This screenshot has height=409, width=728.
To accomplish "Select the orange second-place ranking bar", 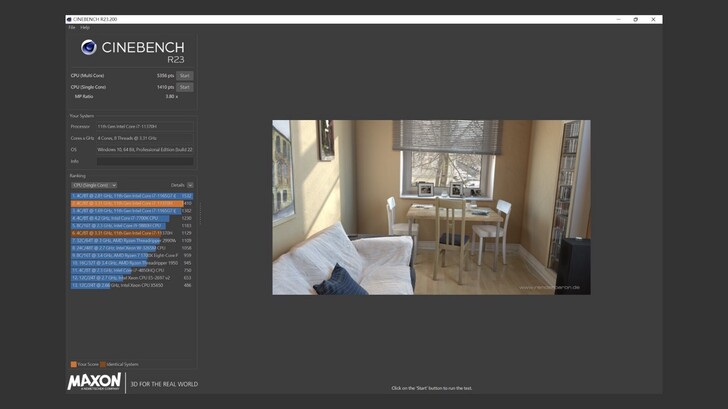I will tap(127, 204).
